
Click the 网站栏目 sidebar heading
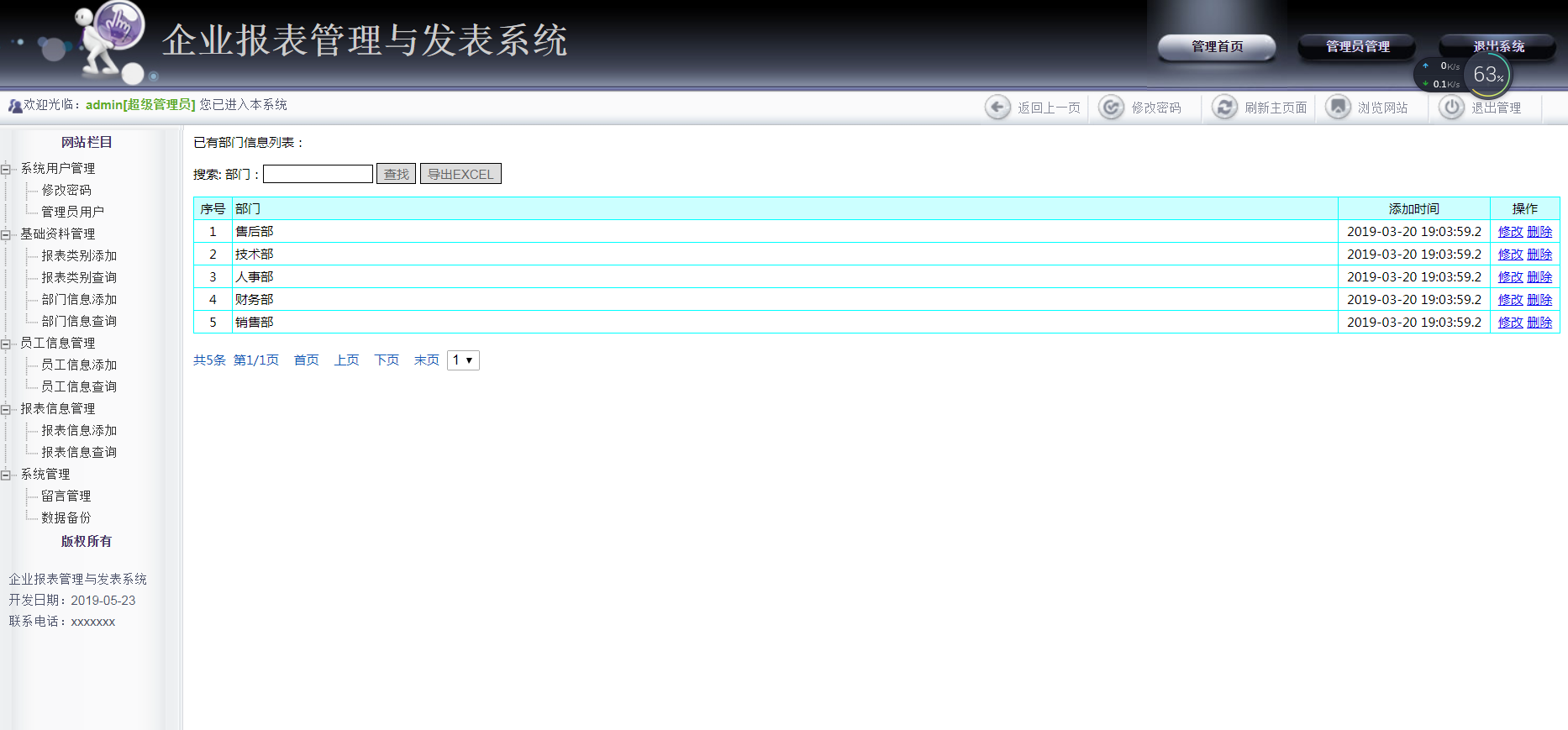tap(87, 143)
